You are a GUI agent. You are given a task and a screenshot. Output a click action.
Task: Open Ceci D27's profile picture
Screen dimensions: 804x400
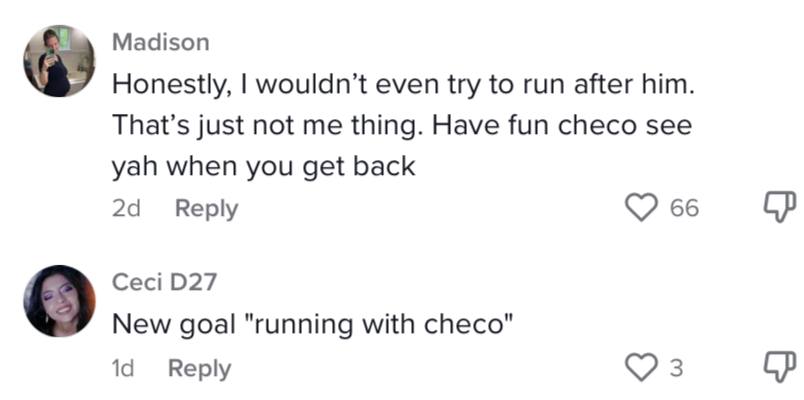[x=59, y=301]
